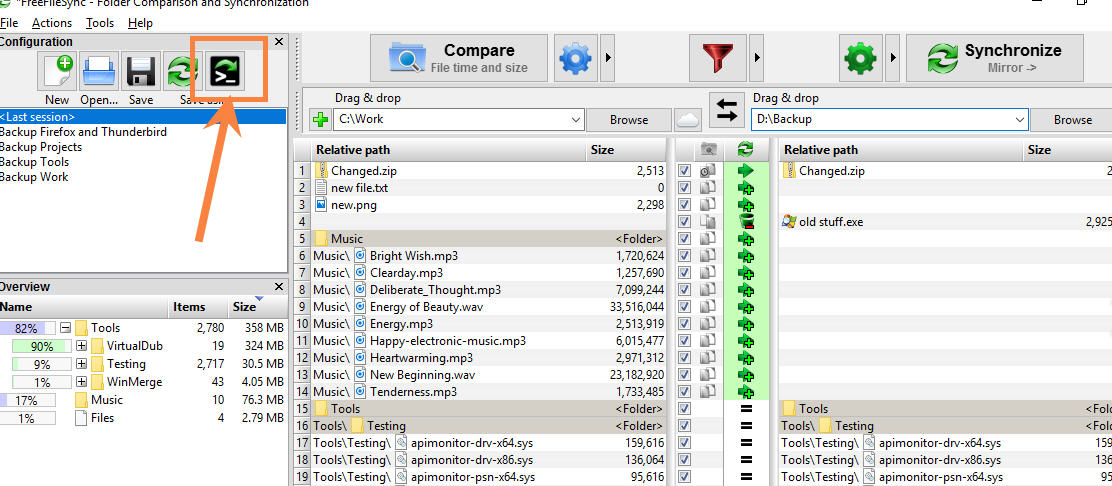The width and height of the screenshot is (1112, 486).
Task: Select cloud storage for left folder
Action: [688, 120]
